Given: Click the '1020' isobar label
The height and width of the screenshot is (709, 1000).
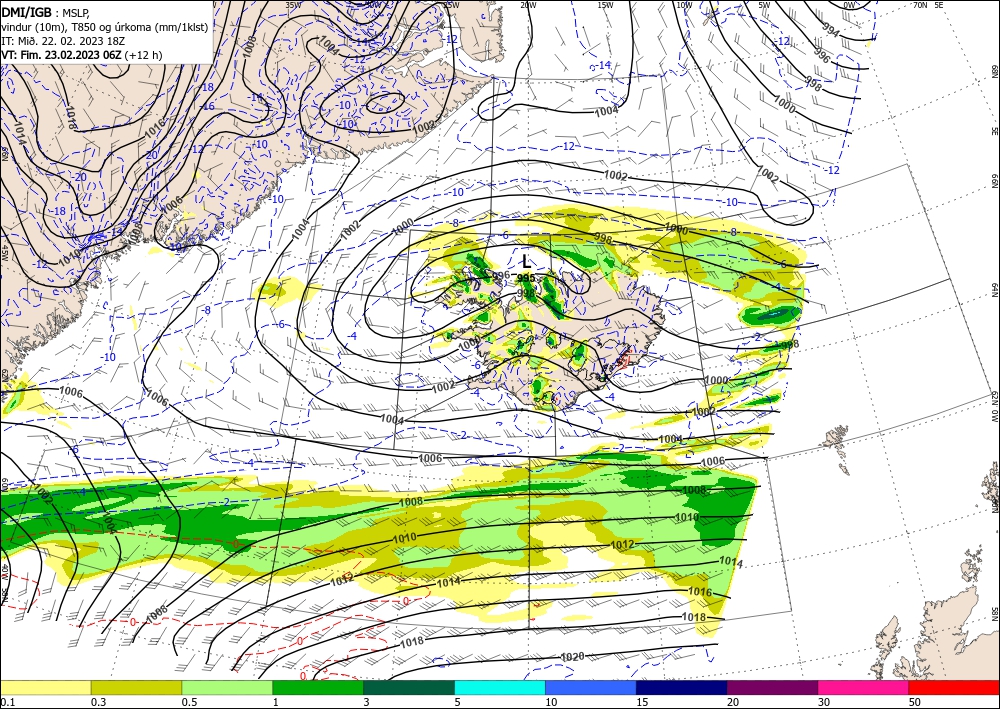Looking at the screenshot, I should pyautogui.click(x=572, y=657).
